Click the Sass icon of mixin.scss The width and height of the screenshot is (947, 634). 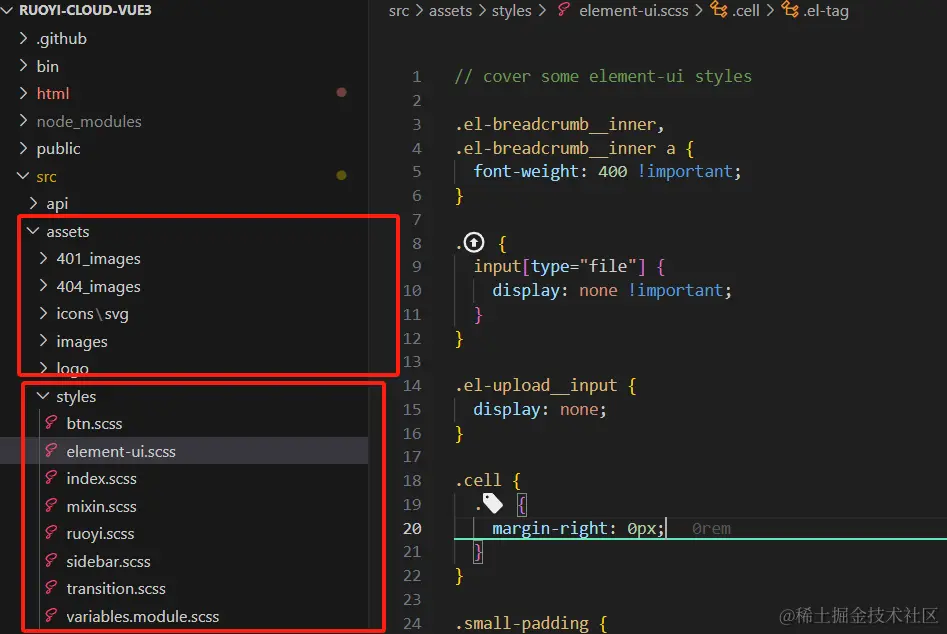[51, 505]
